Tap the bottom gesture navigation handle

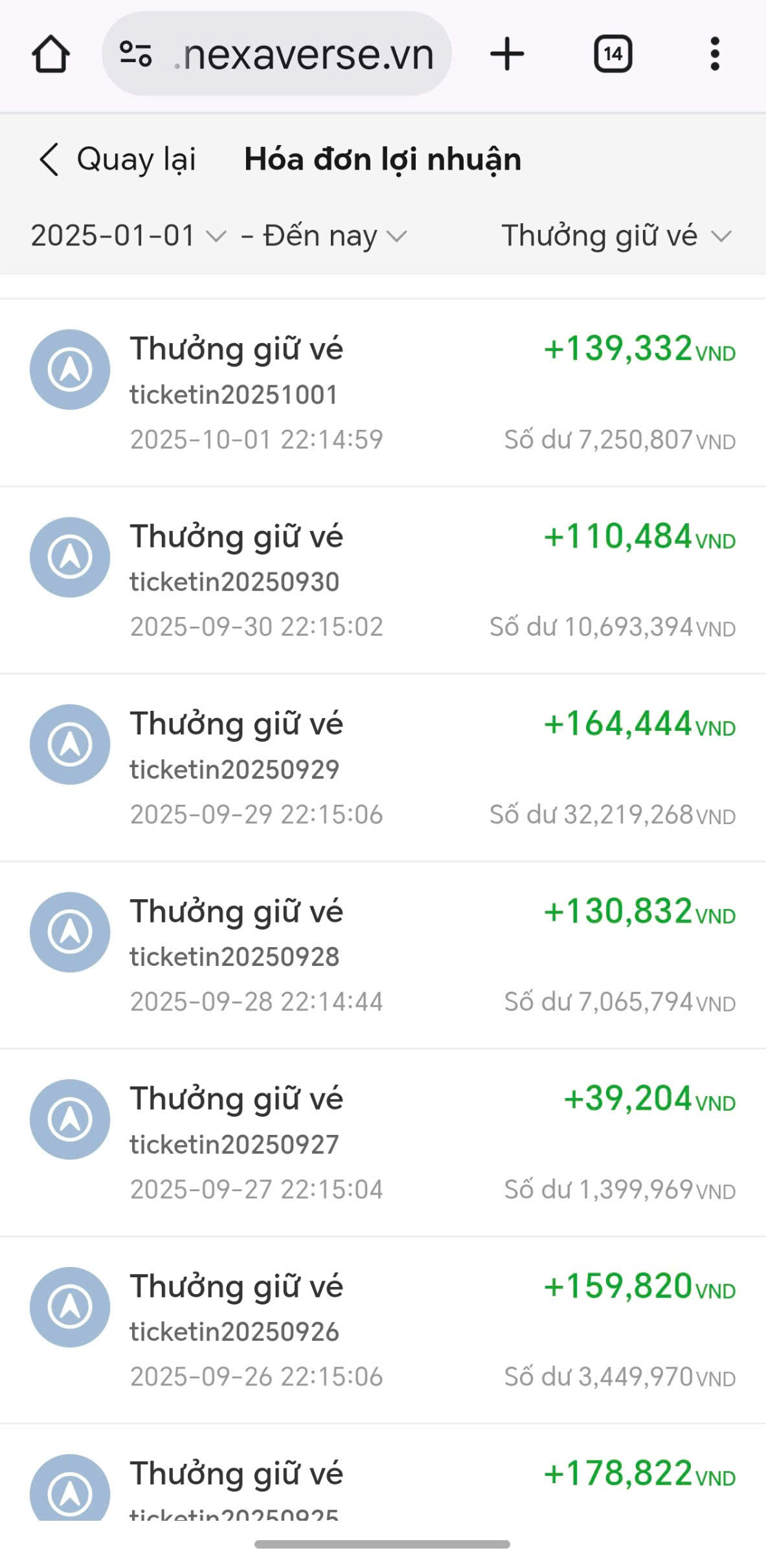(382, 1545)
